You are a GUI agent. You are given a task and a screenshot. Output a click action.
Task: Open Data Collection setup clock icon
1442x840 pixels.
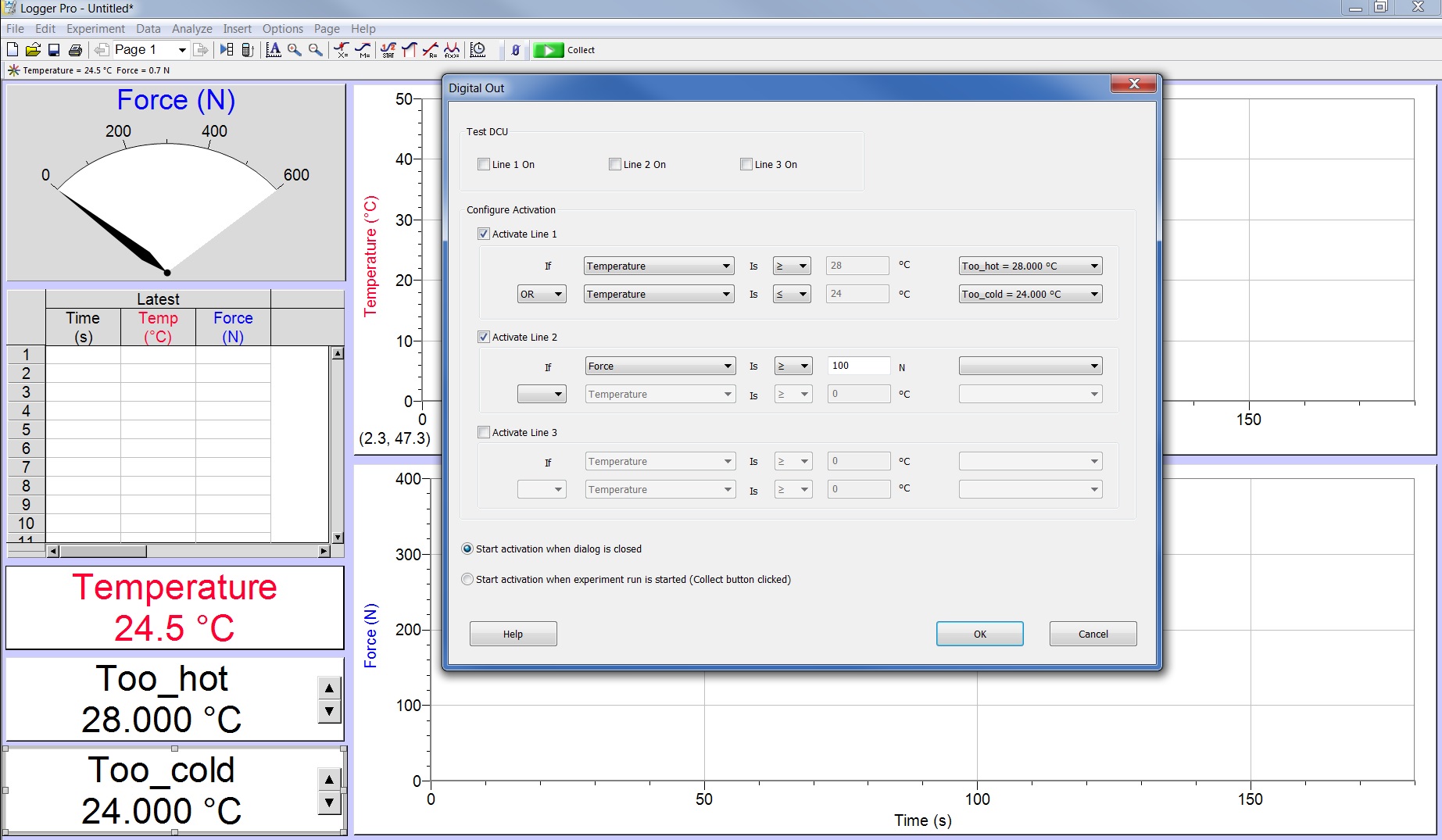click(478, 49)
